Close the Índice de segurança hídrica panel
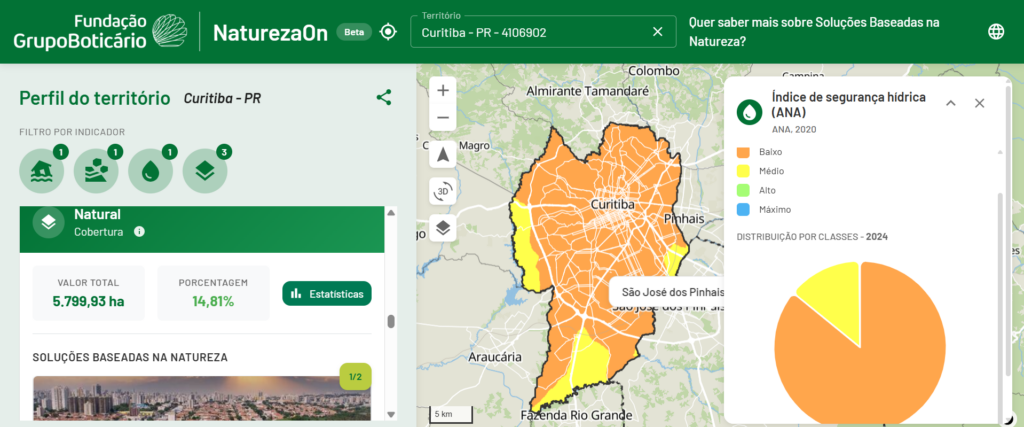The image size is (1024, 427). (980, 103)
